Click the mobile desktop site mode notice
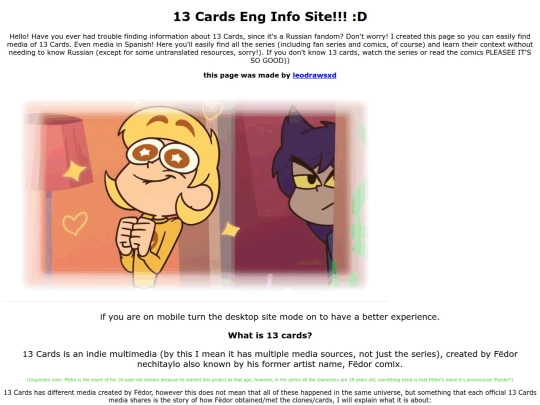Image resolution: width=540 pixels, height=405 pixels. pyautogui.click(x=270, y=317)
